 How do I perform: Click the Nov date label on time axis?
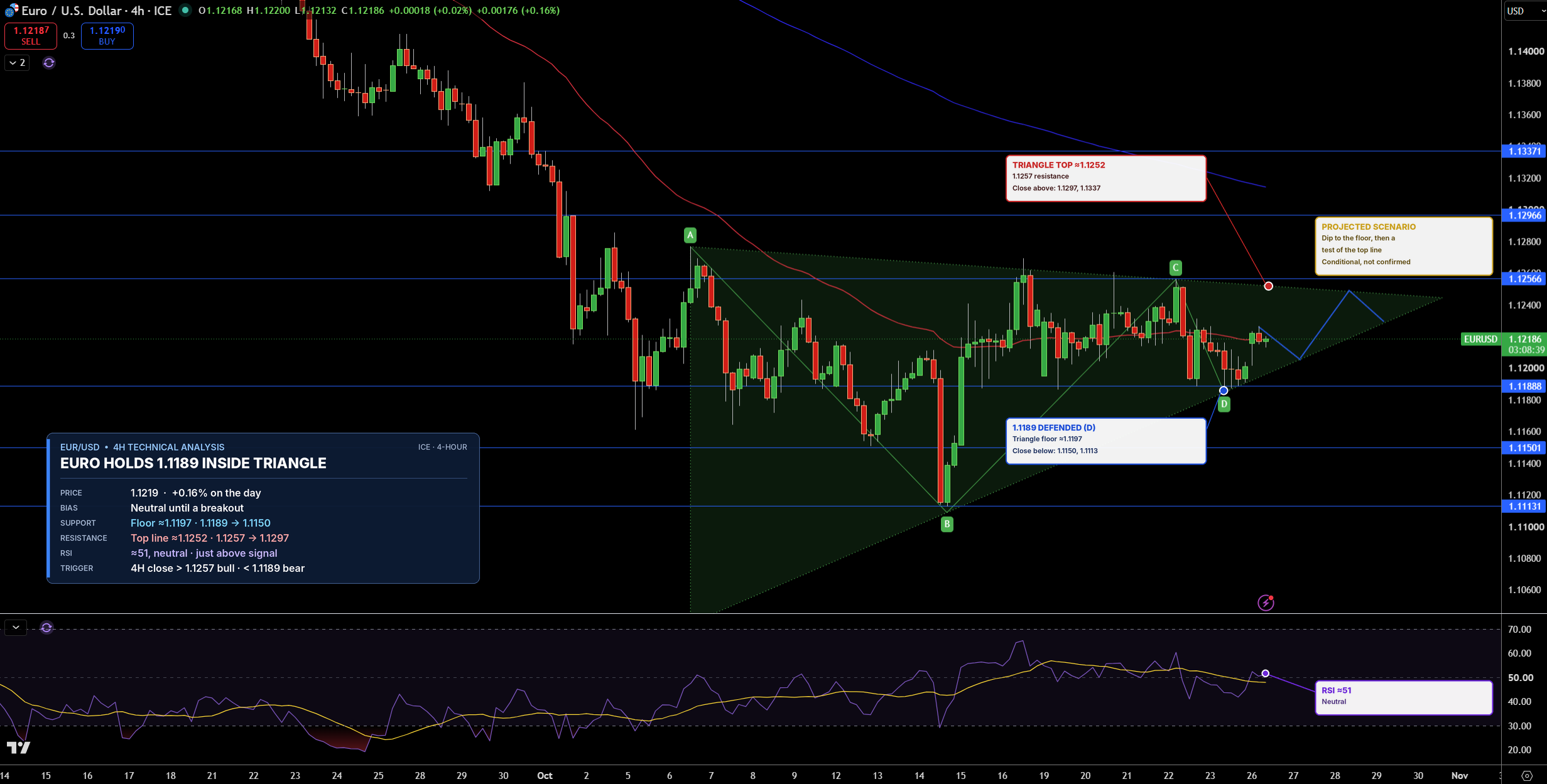[x=1459, y=775]
